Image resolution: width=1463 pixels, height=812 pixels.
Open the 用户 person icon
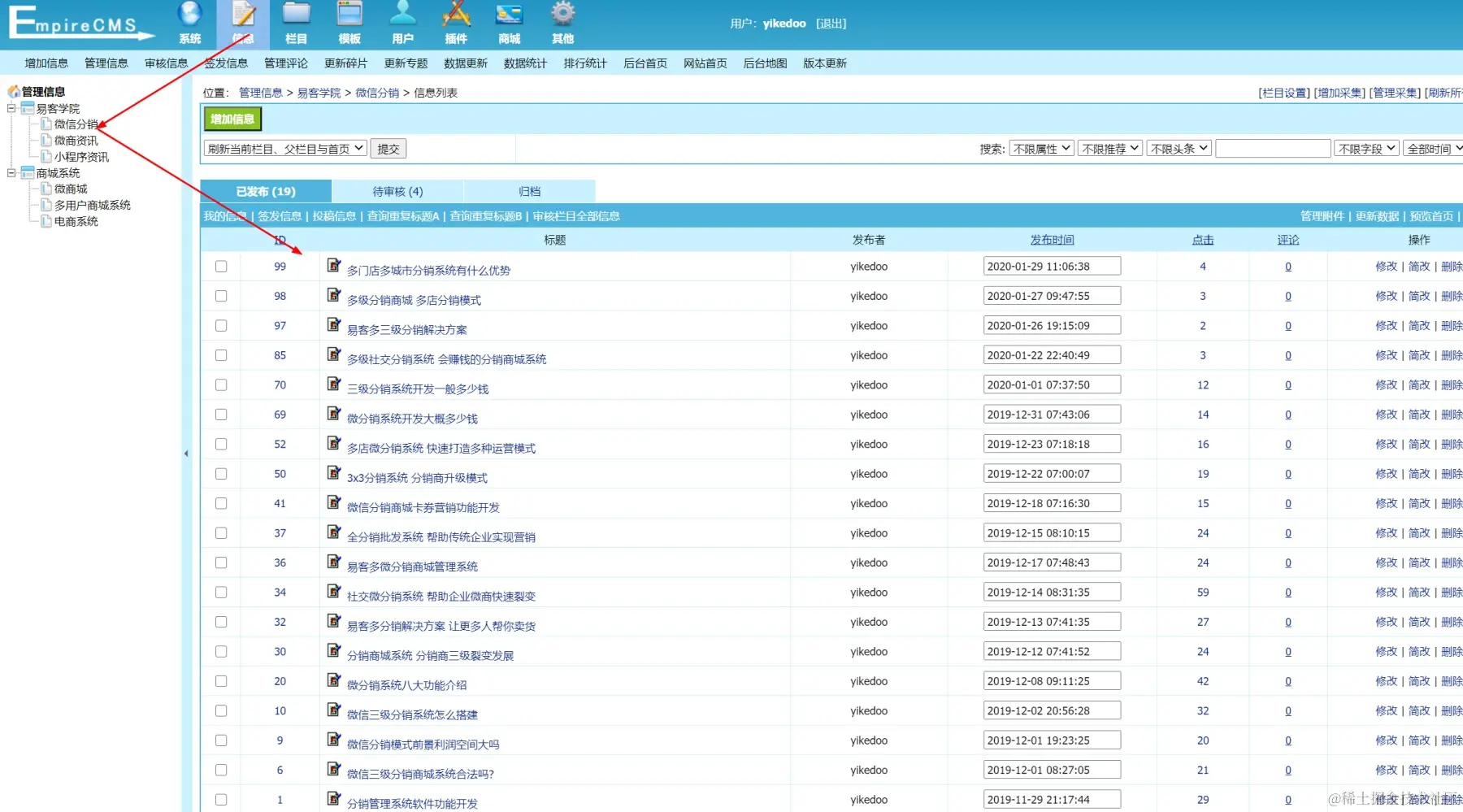[x=402, y=15]
